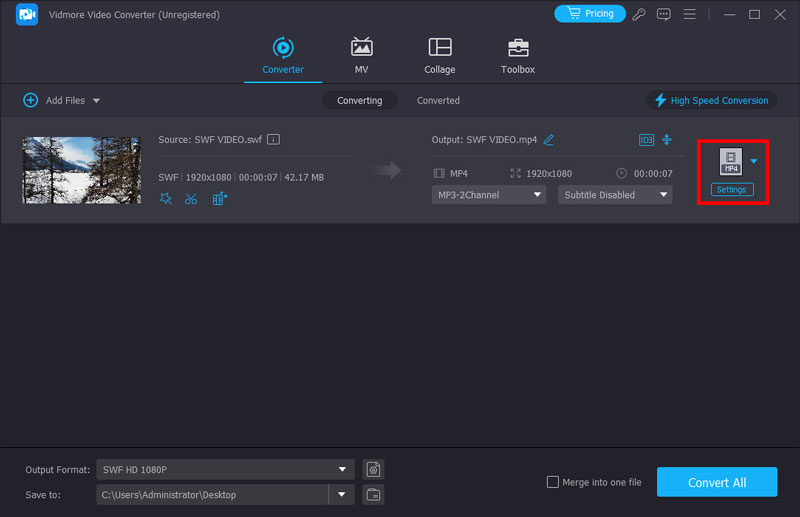This screenshot has width=800, height=517.
Task: Enable Merge into one file checkbox
Action: (x=553, y=482)
